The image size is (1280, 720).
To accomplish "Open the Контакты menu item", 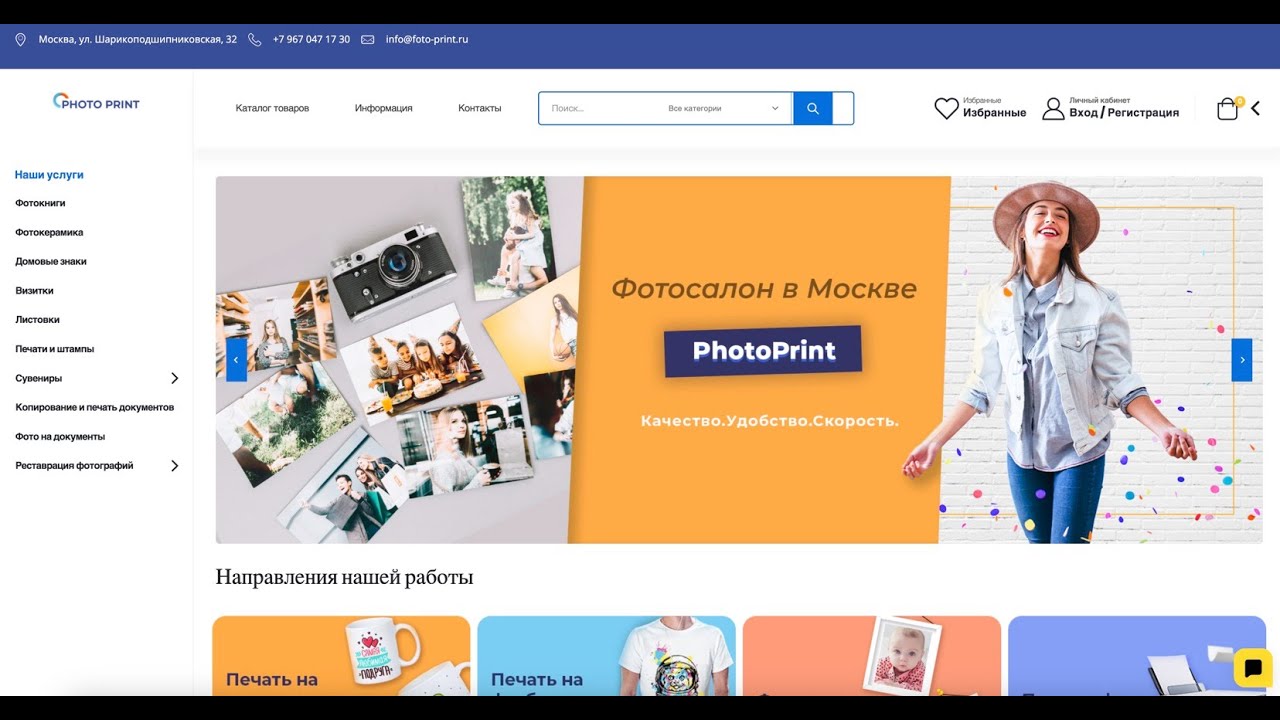I will point(480,108).
